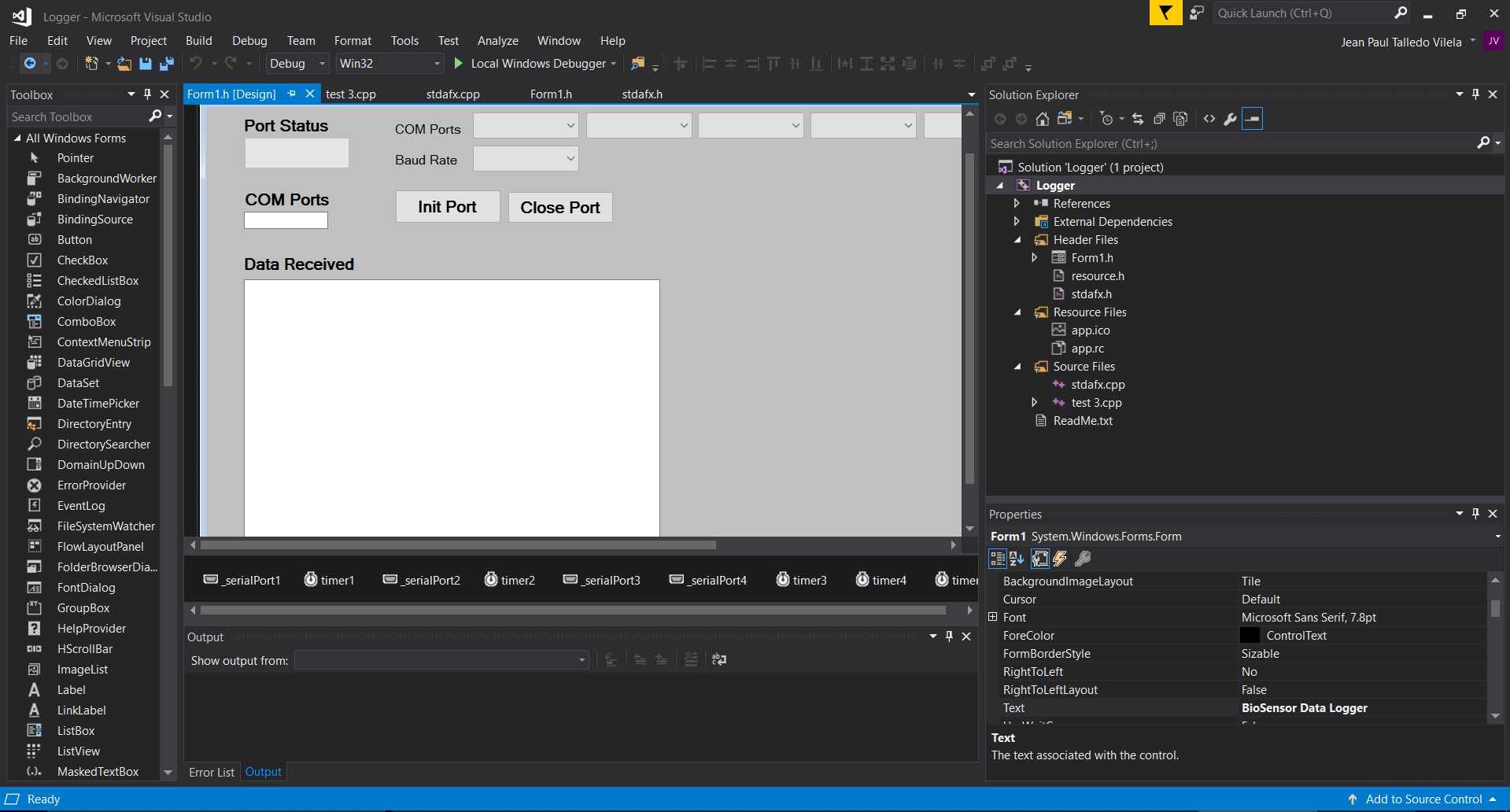Click the Init Port button
The image size is (1510, 812).
coord(447,207)
